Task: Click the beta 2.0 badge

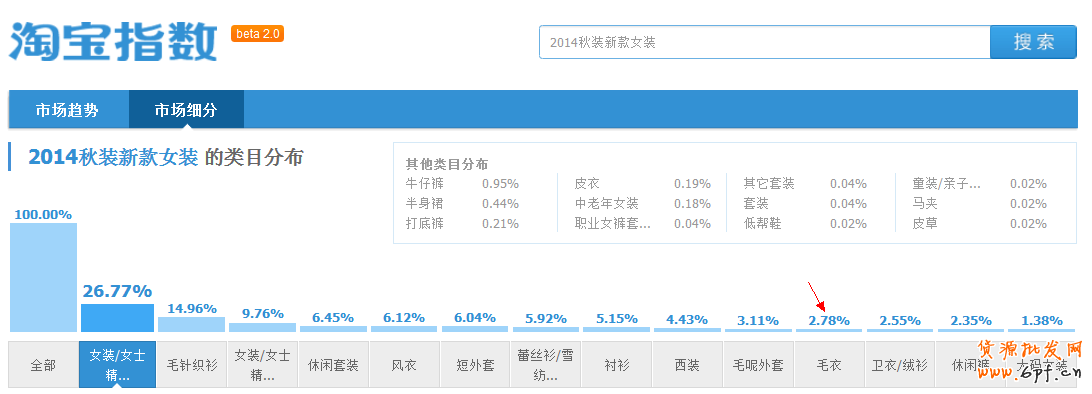Action: tap(258, 33)
